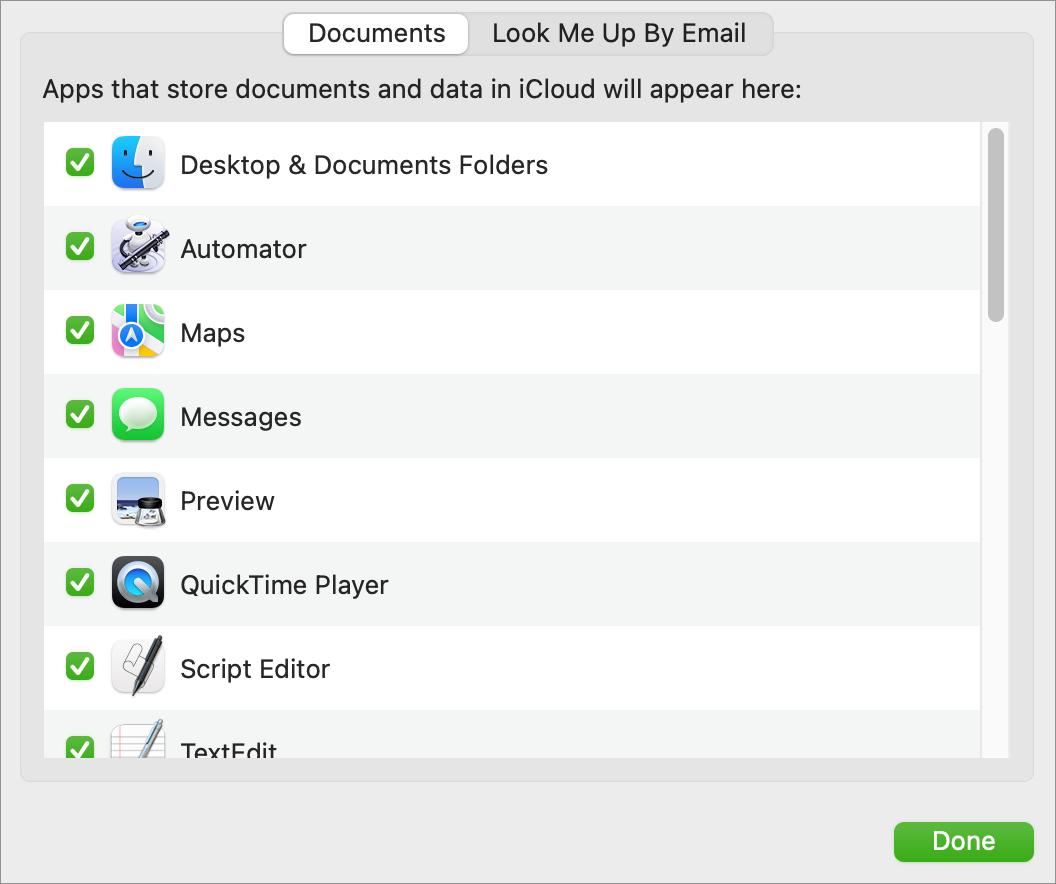Toggle QuickTime Player checkbox
The width and height of the screenshot is (1056, 884).
click(x=80, y=582)
